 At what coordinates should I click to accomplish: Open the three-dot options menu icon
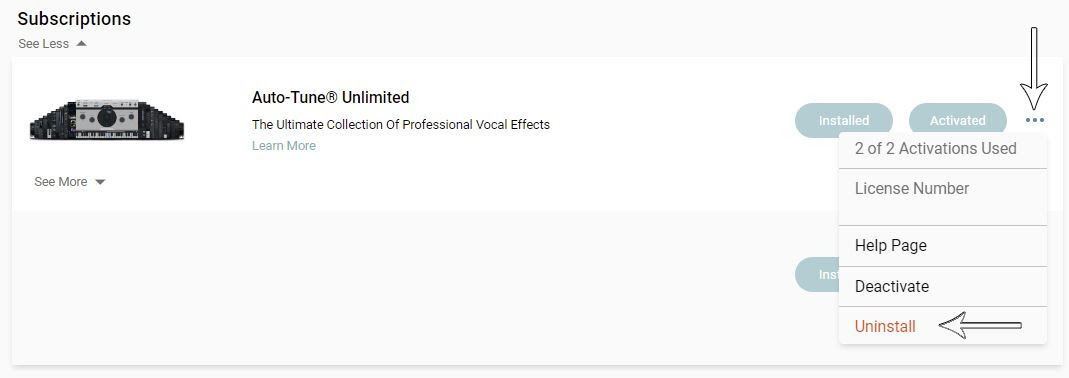click(x=1034, y=120)
